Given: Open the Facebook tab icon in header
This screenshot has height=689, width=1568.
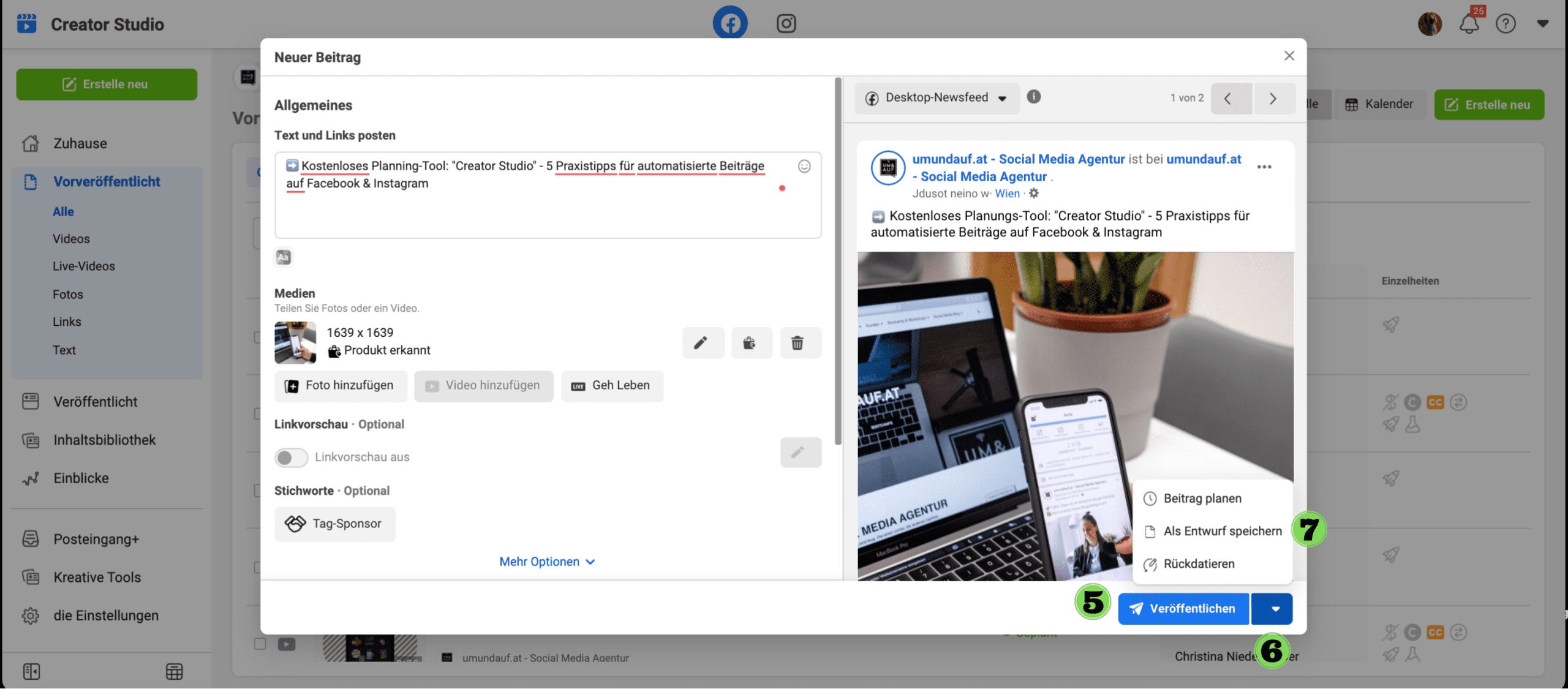Looking at the screenshot, I should click(x=729, y=23).
